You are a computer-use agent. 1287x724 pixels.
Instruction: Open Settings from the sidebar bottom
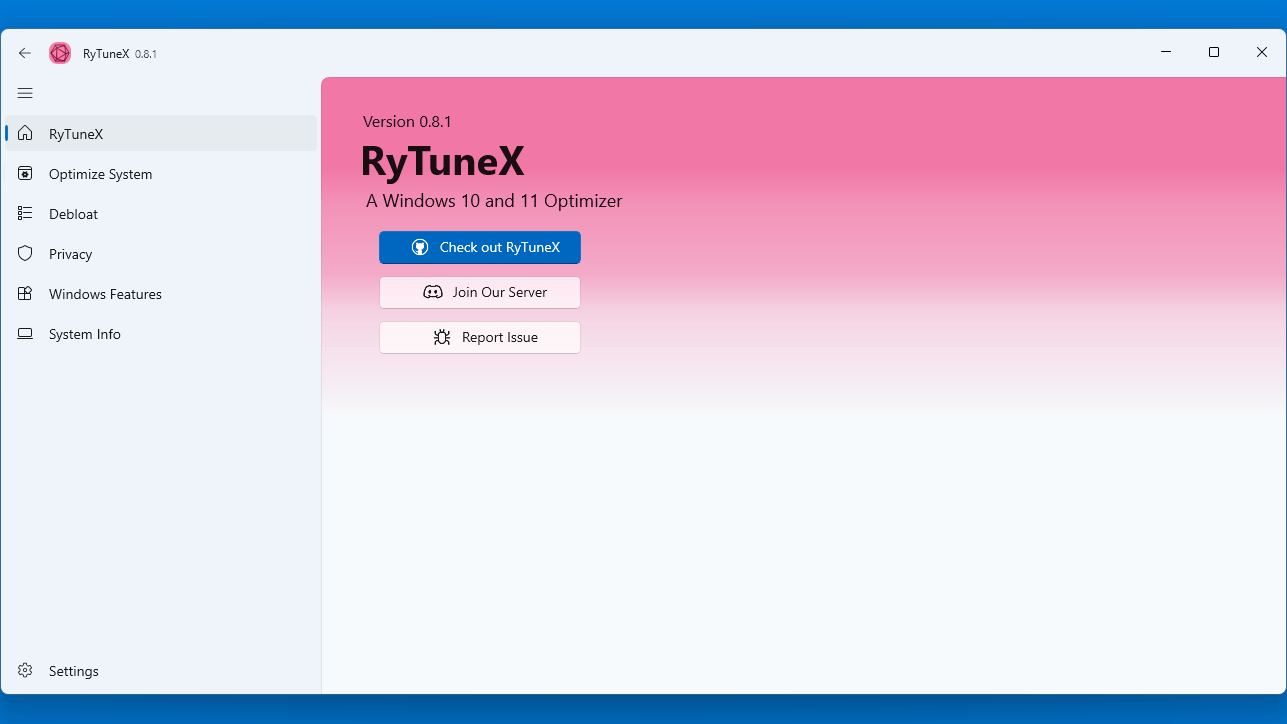(x=161, y=670)
